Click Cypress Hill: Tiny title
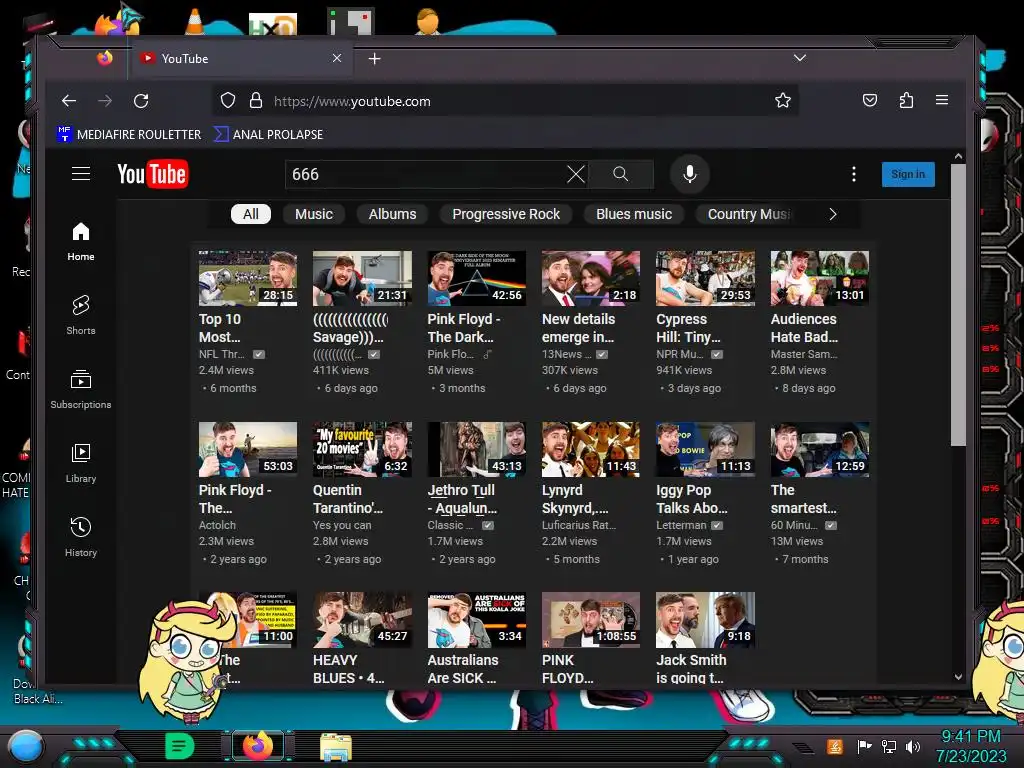Screen dimensions: 1024x768 click(x=688, y=328)
